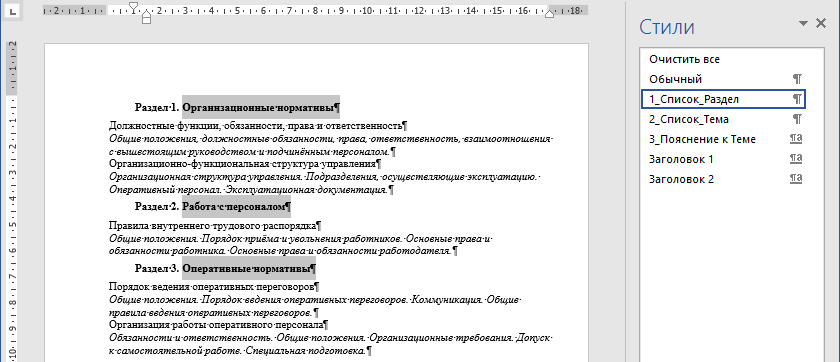Screen dimensions: 840x362
Task: Click line 'Правила внутреннего трудового распорядка'
Action: [212, 227]
